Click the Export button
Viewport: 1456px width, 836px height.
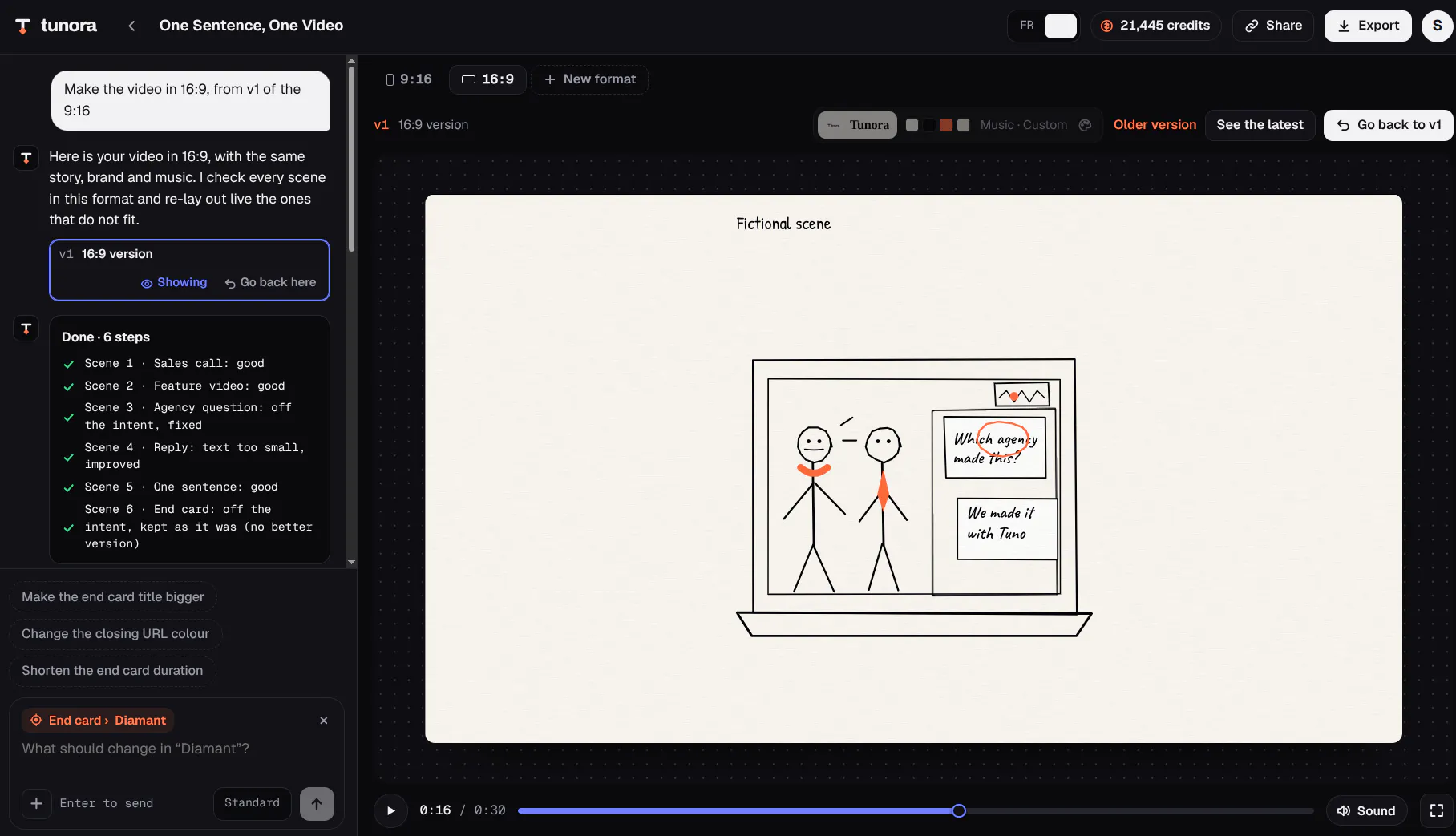pyautogui.click(x=1368, y=26)
